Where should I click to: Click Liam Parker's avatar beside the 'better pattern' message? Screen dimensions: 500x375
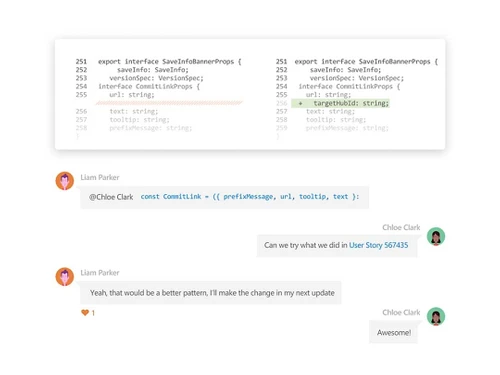pos(65,276)
